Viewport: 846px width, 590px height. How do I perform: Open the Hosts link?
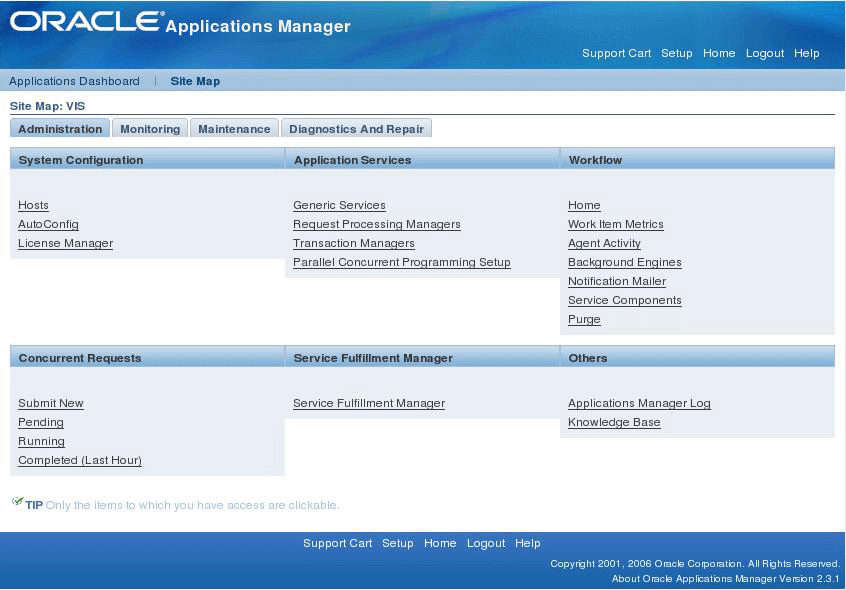33,205
